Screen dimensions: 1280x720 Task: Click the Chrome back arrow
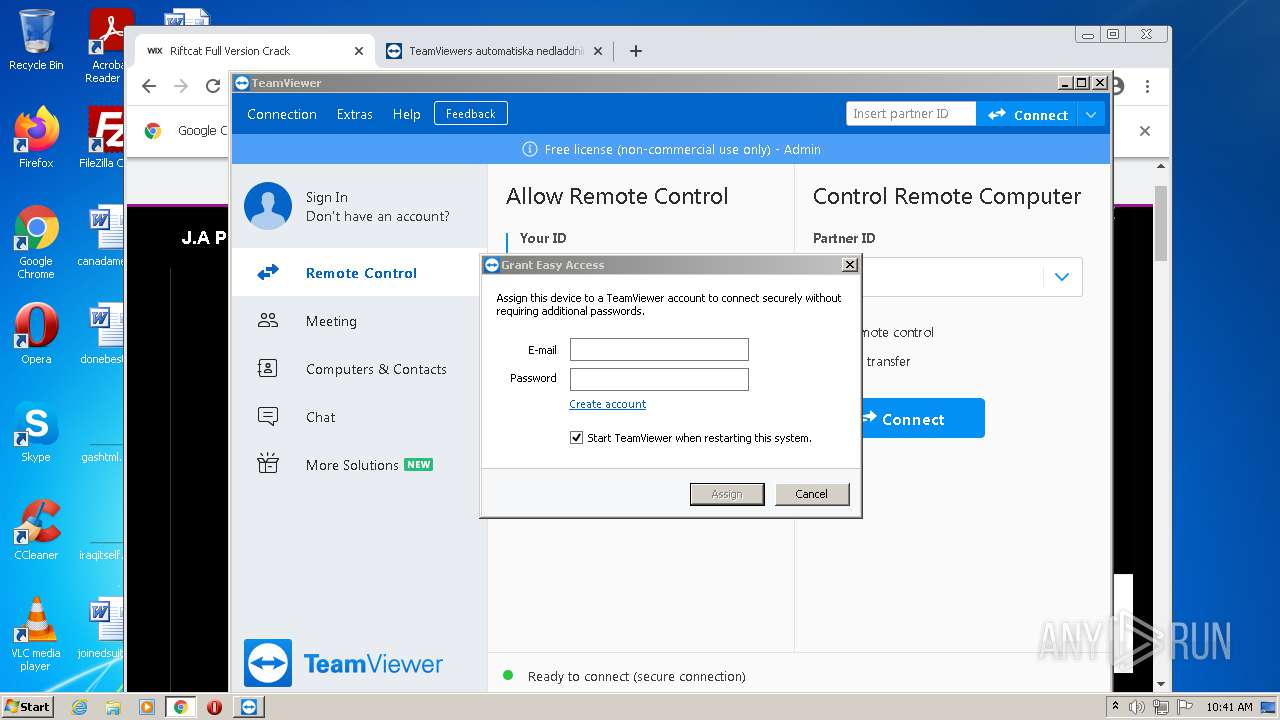(x=149, y=86)
